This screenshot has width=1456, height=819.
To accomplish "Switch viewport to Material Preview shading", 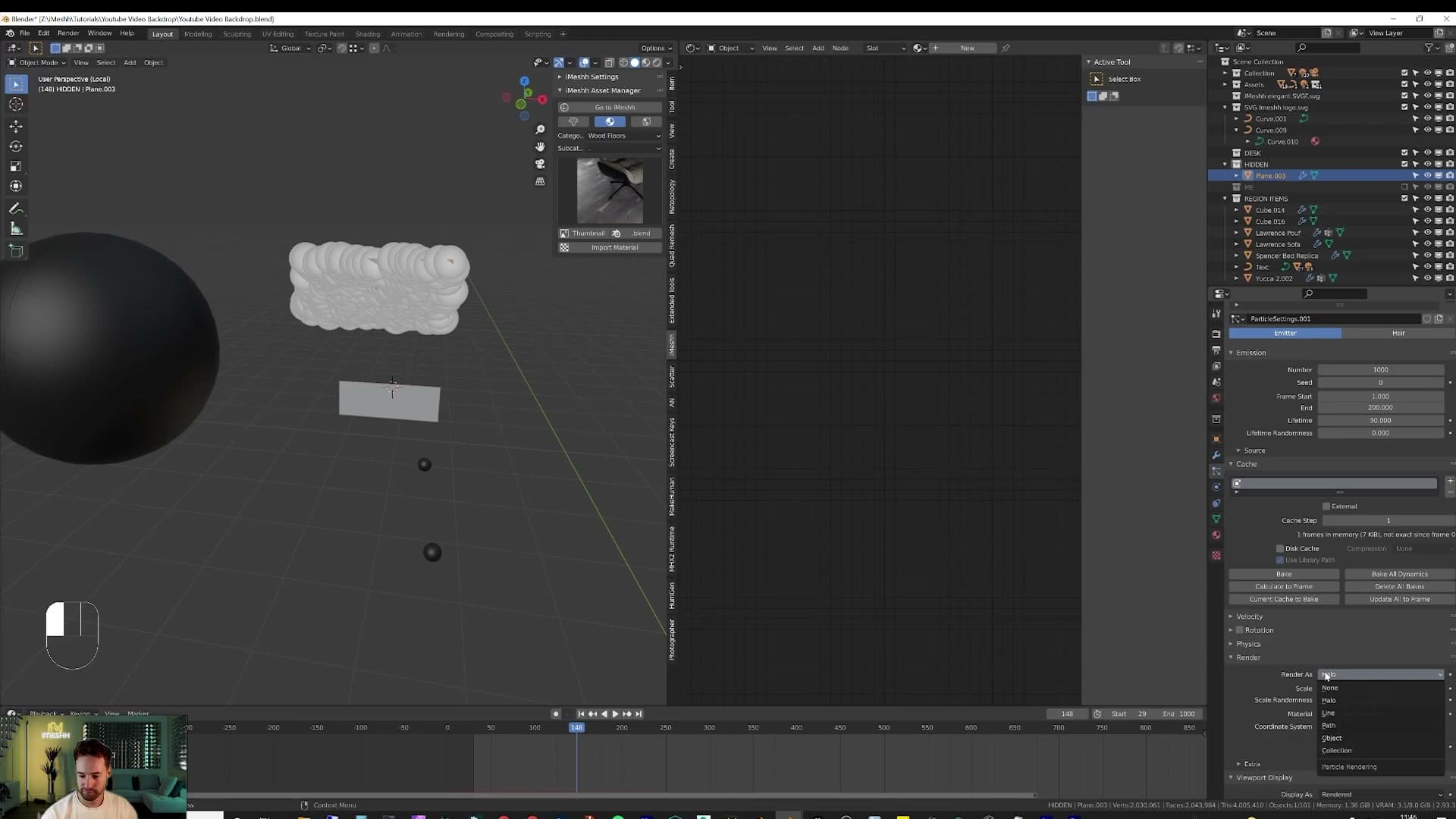I will tap(645, 63).
